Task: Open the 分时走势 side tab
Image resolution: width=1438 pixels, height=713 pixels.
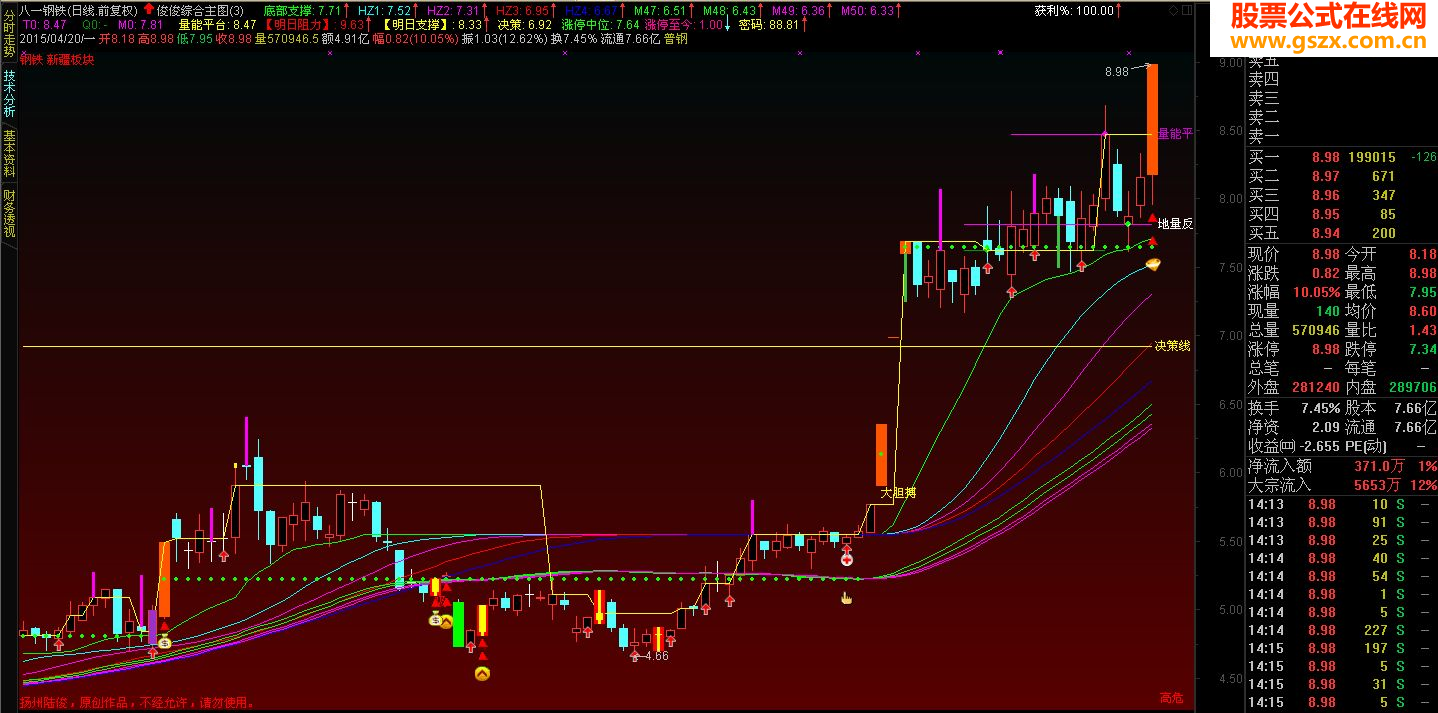Action: point(9,34)
